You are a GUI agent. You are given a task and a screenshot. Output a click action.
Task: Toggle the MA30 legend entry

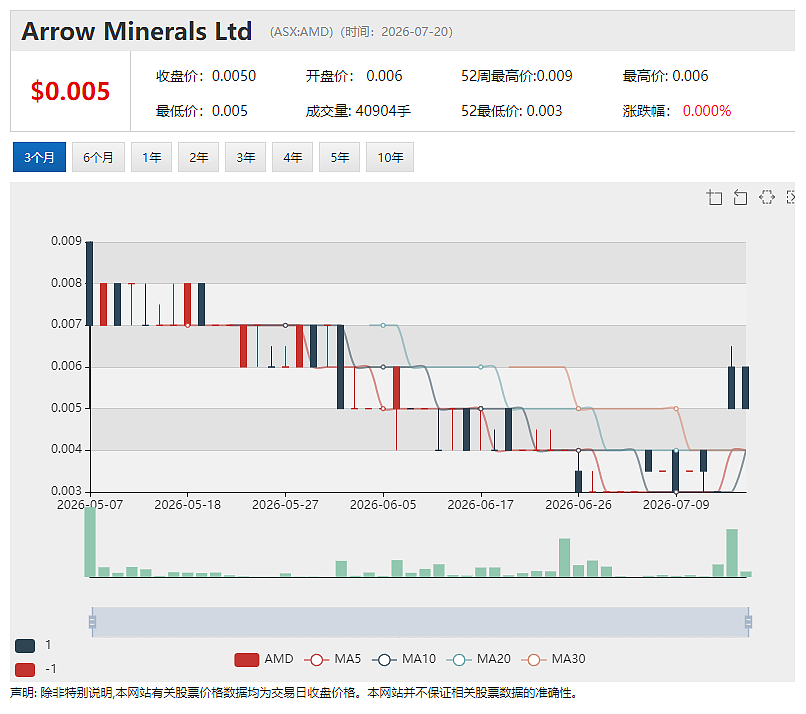click(553, 660)
